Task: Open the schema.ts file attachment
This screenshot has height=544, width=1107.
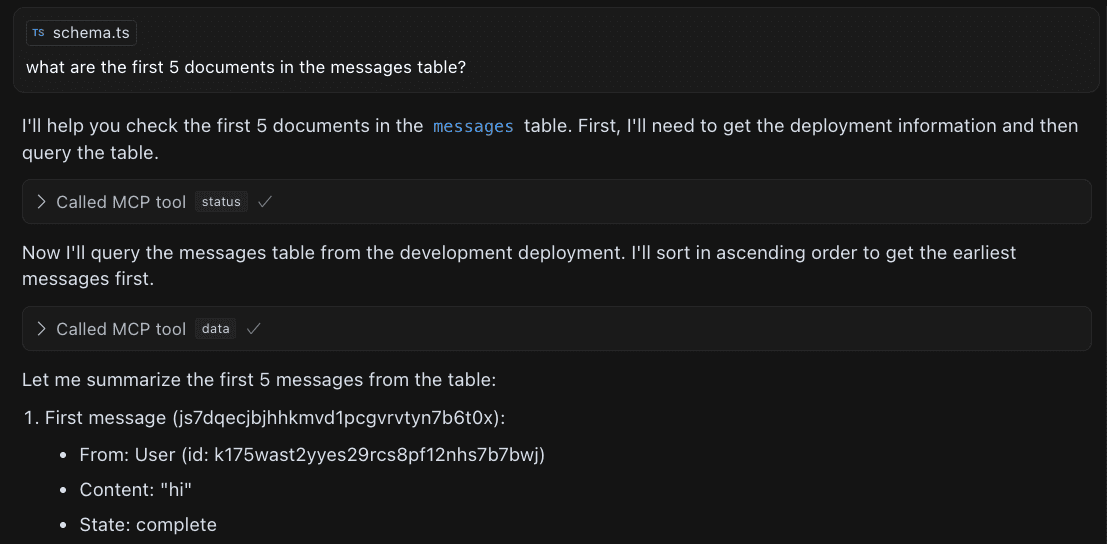Action: pos(90,33)
